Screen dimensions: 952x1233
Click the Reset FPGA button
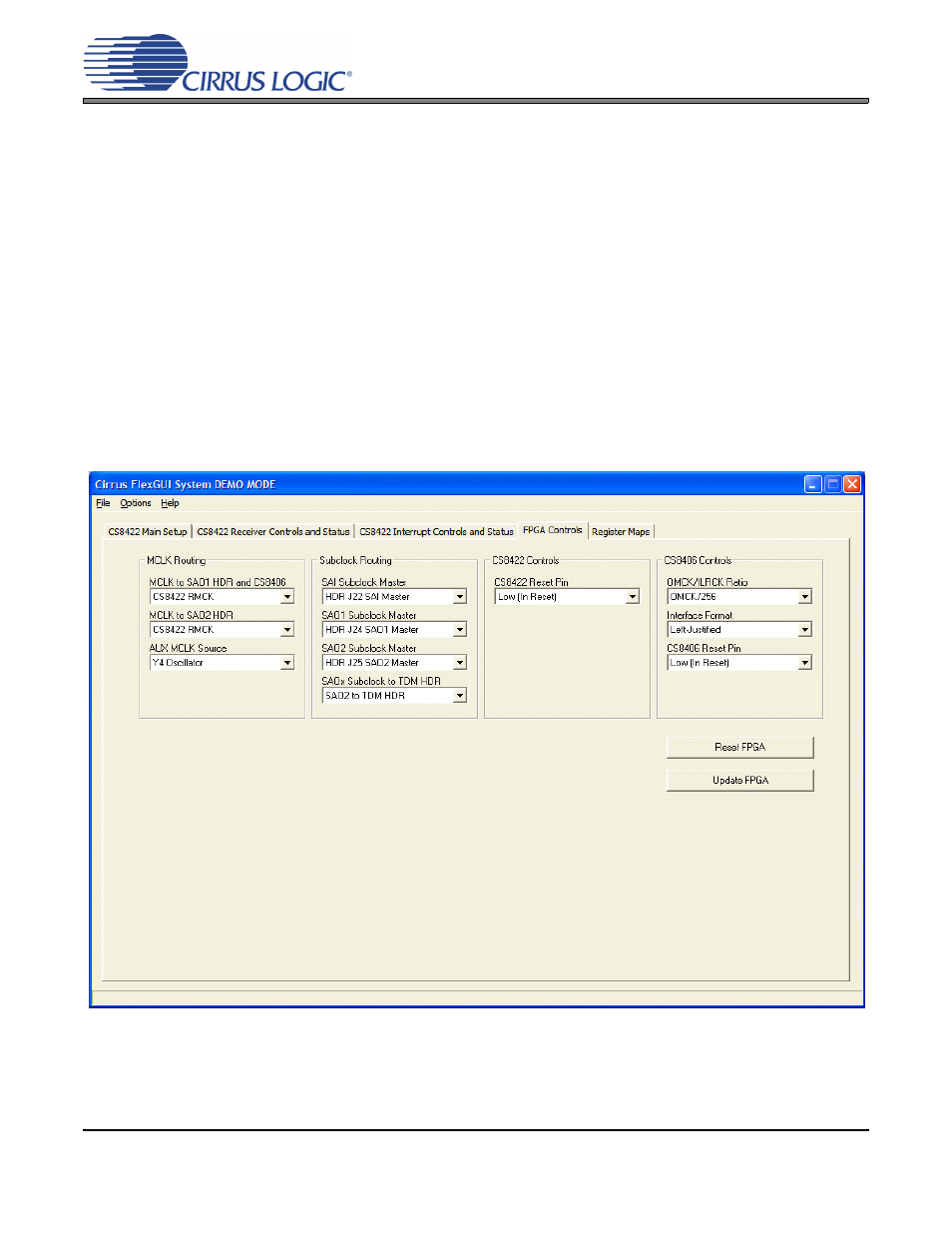pos(740,747)
